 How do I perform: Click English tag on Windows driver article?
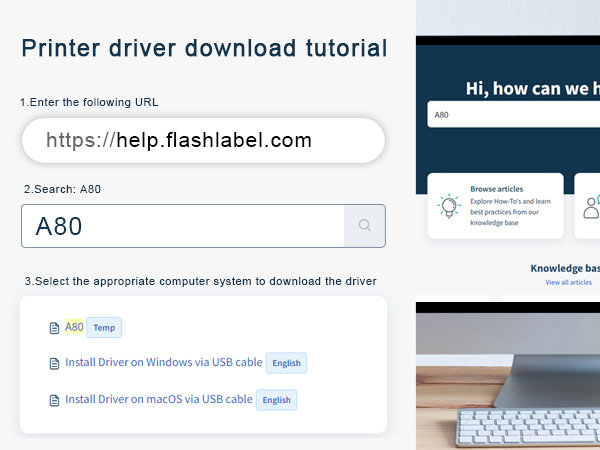[286, 363]
